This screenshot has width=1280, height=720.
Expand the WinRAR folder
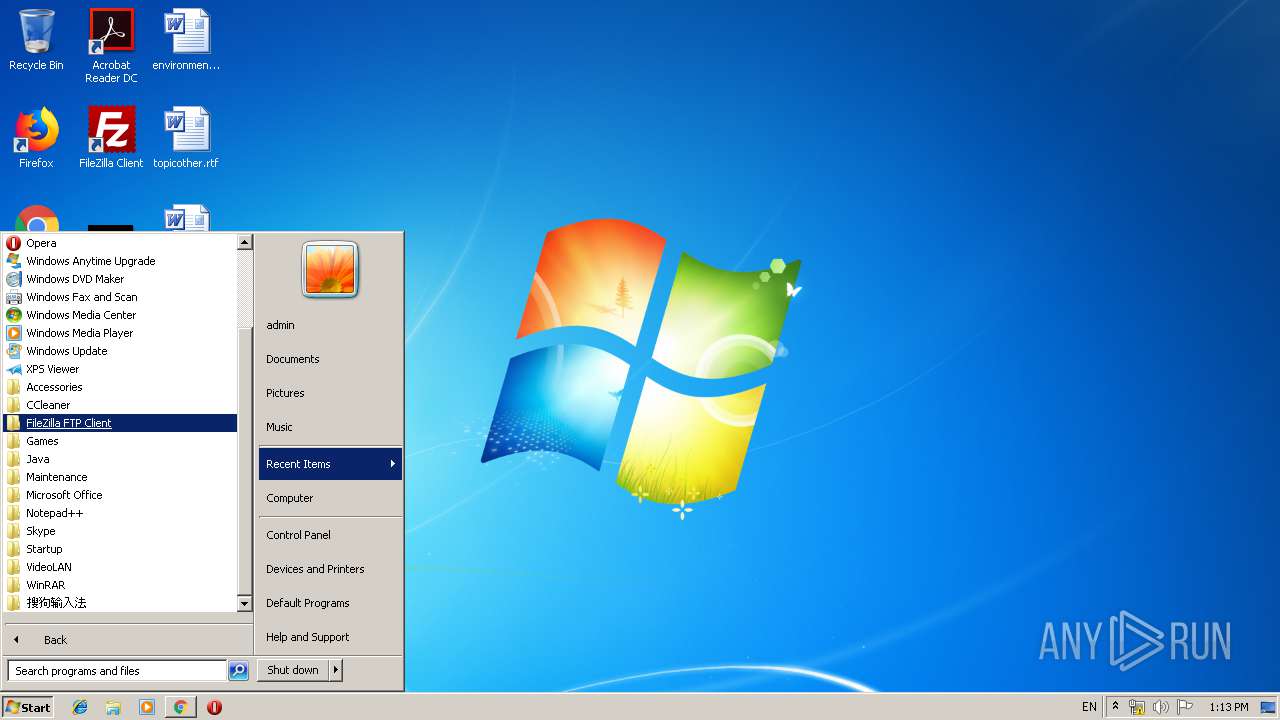click(120, 585)
